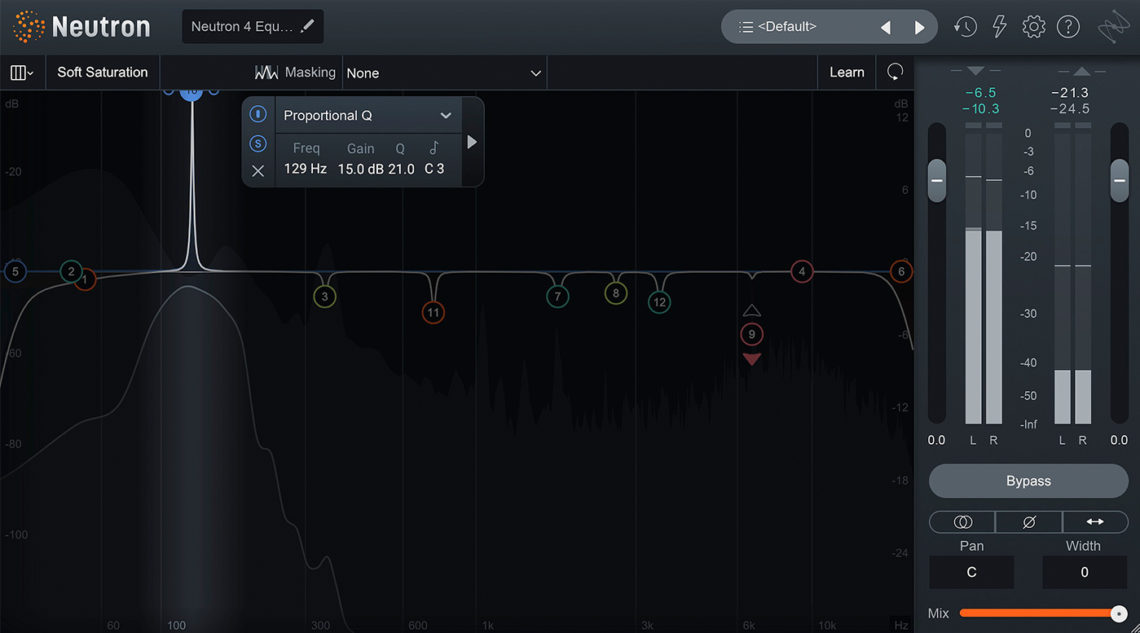Open help using the question mark icon
Viewport: 1140px width, 633px height.
click(x=1068, y=26)
